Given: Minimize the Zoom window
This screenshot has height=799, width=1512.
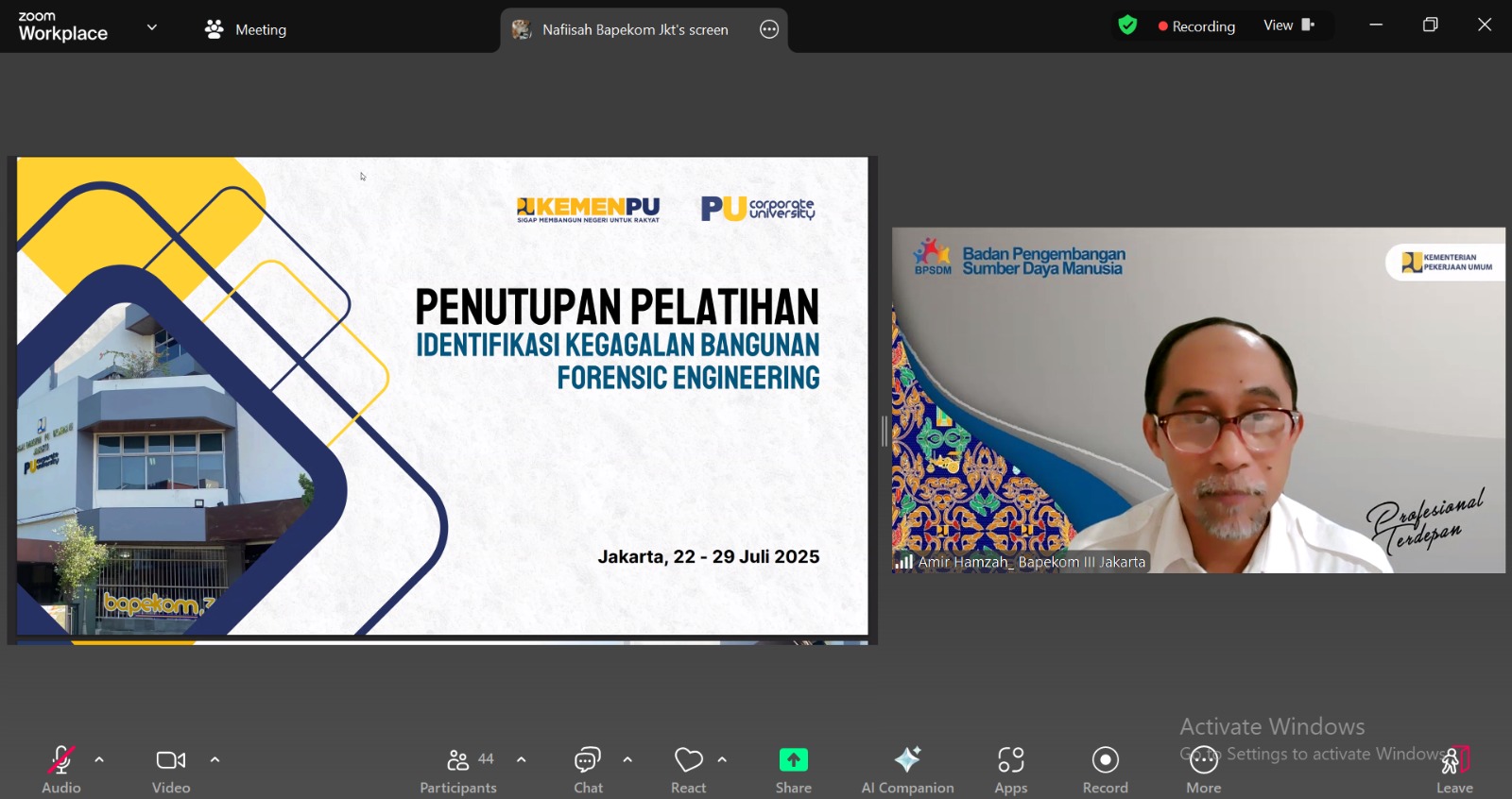Looking at the screenshot, I should [1376, 25].
